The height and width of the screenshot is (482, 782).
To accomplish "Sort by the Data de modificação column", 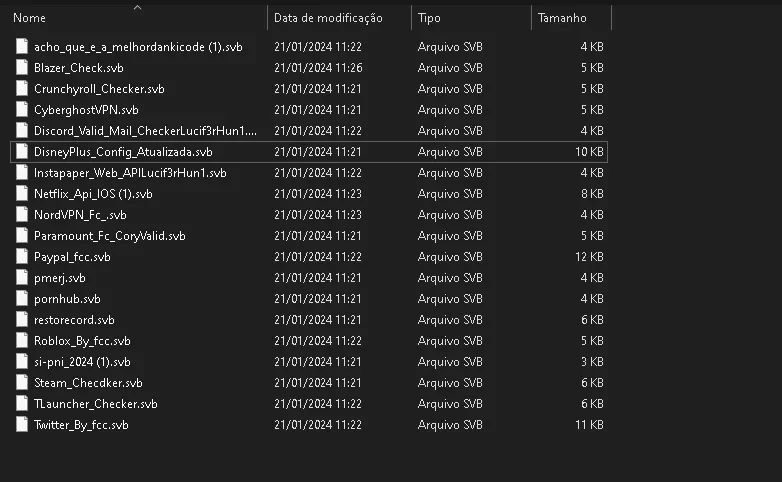I will point(328,18).
